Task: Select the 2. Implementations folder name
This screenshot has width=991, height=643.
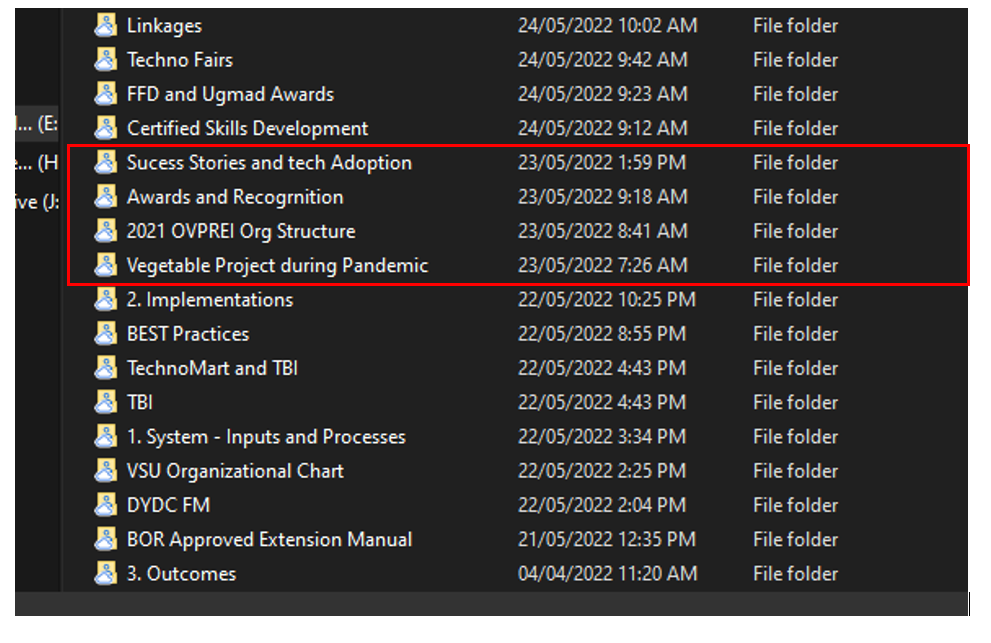Action: tap(209, 300)
